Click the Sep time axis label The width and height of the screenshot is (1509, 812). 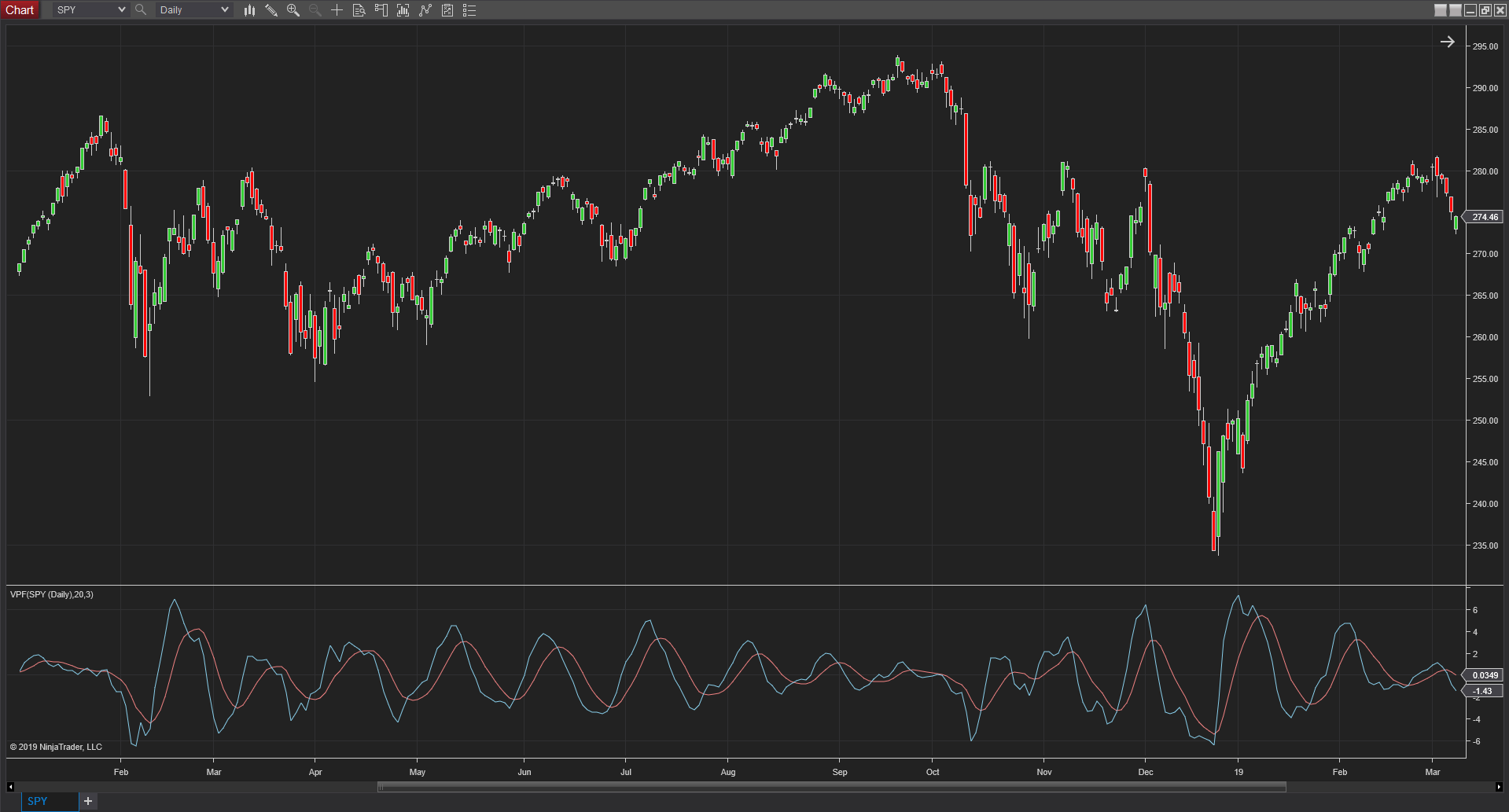click(840, 772)
